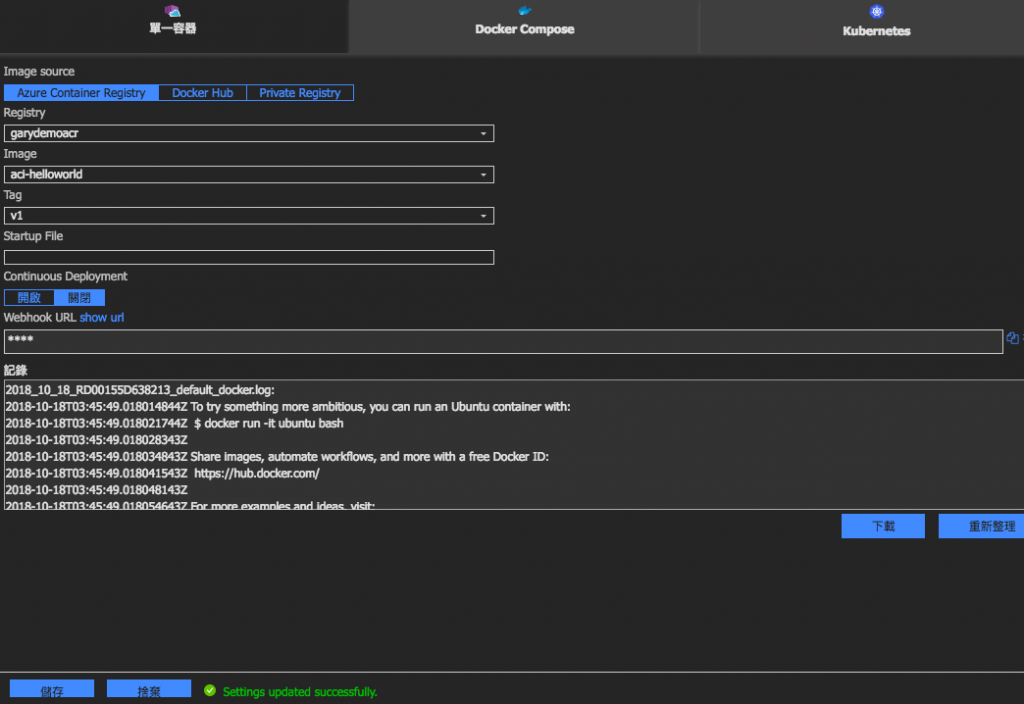Viewport: 1024px width, 704px height.
Task: Click the masked Webhook URL field
Action: [x=504, y=341]
